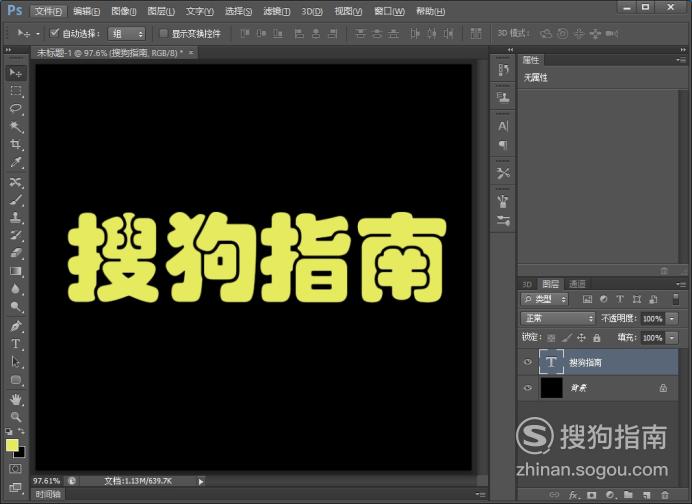Select the Dodge tool
Image resolution: width=692 pixels, height=504 pixels.
click(x=16, y=307)
